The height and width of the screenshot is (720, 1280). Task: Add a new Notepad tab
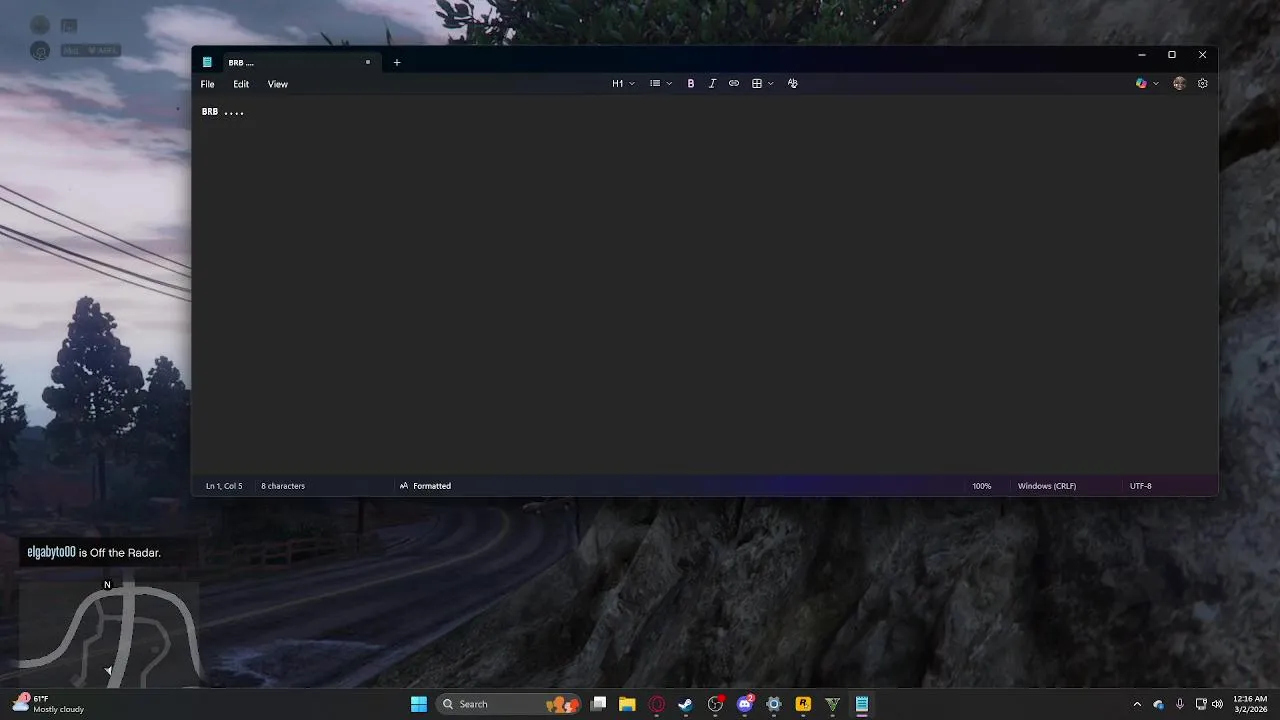pos(397,62)
